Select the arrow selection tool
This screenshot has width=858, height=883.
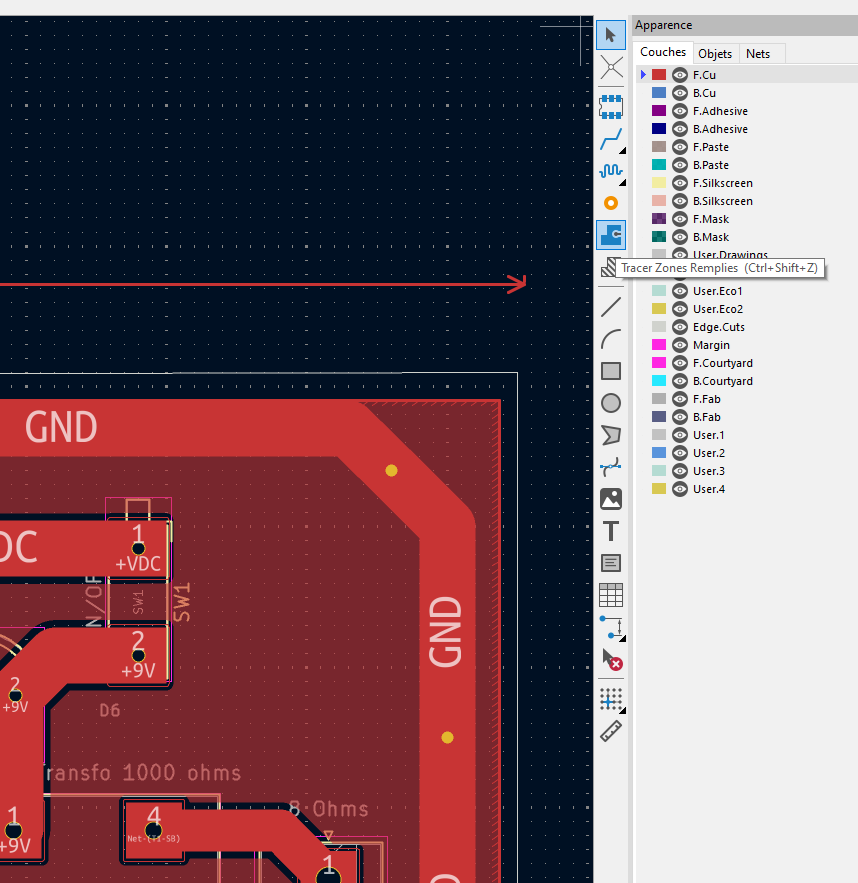point(611,35)
